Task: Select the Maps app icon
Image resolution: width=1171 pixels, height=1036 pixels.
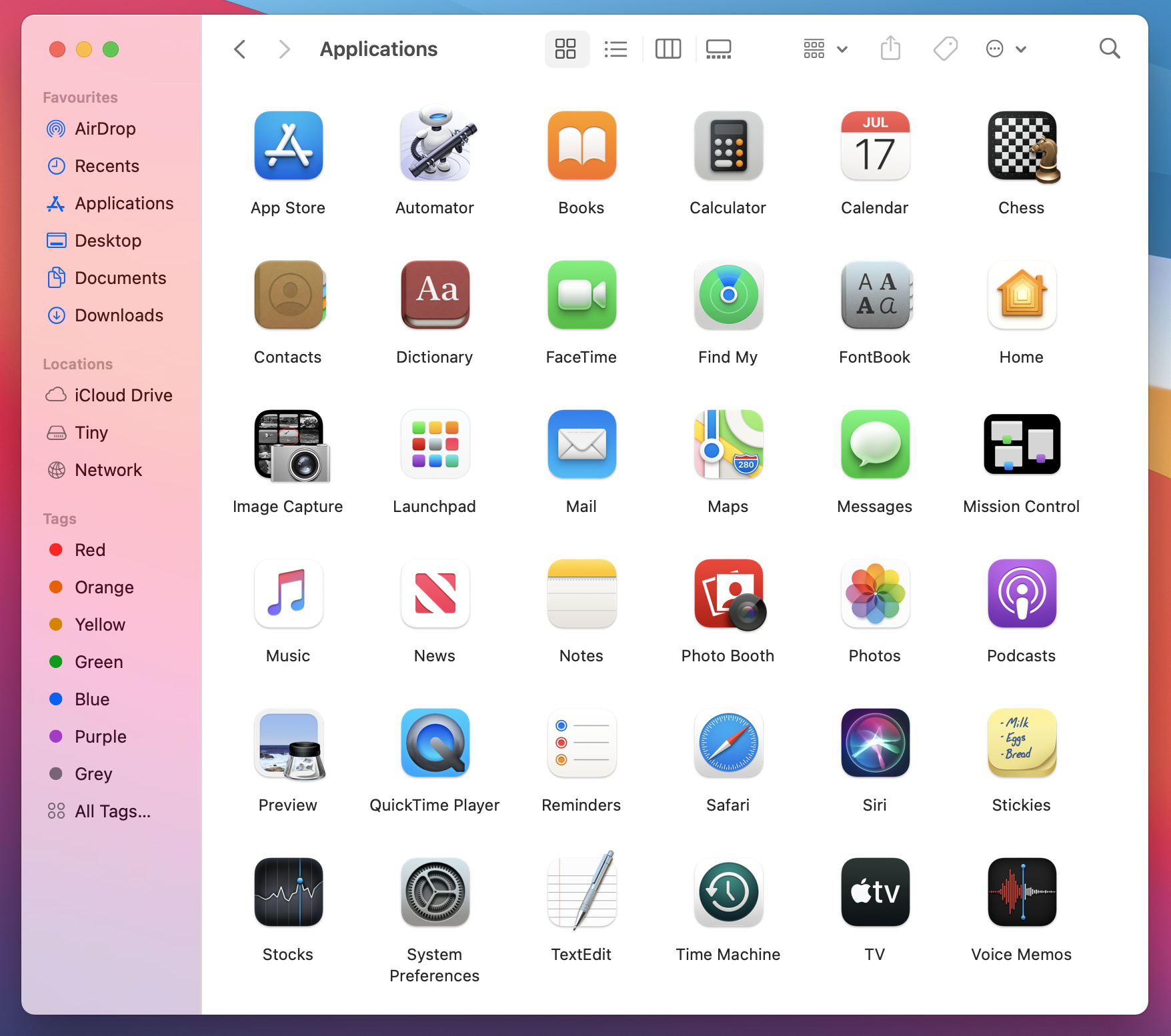Action: pos(728,444)
